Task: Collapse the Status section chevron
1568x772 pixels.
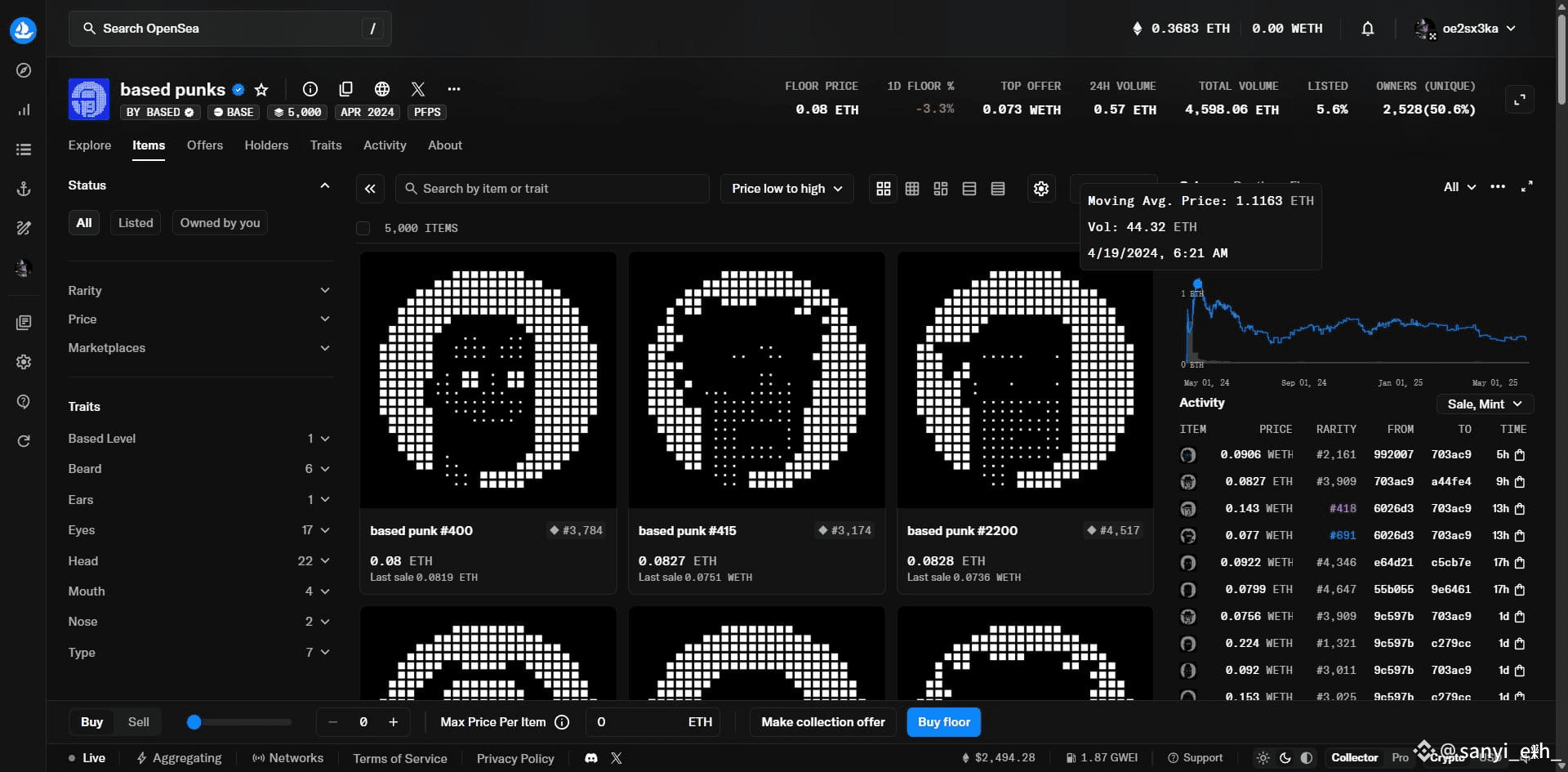Action: click(325, 185)
